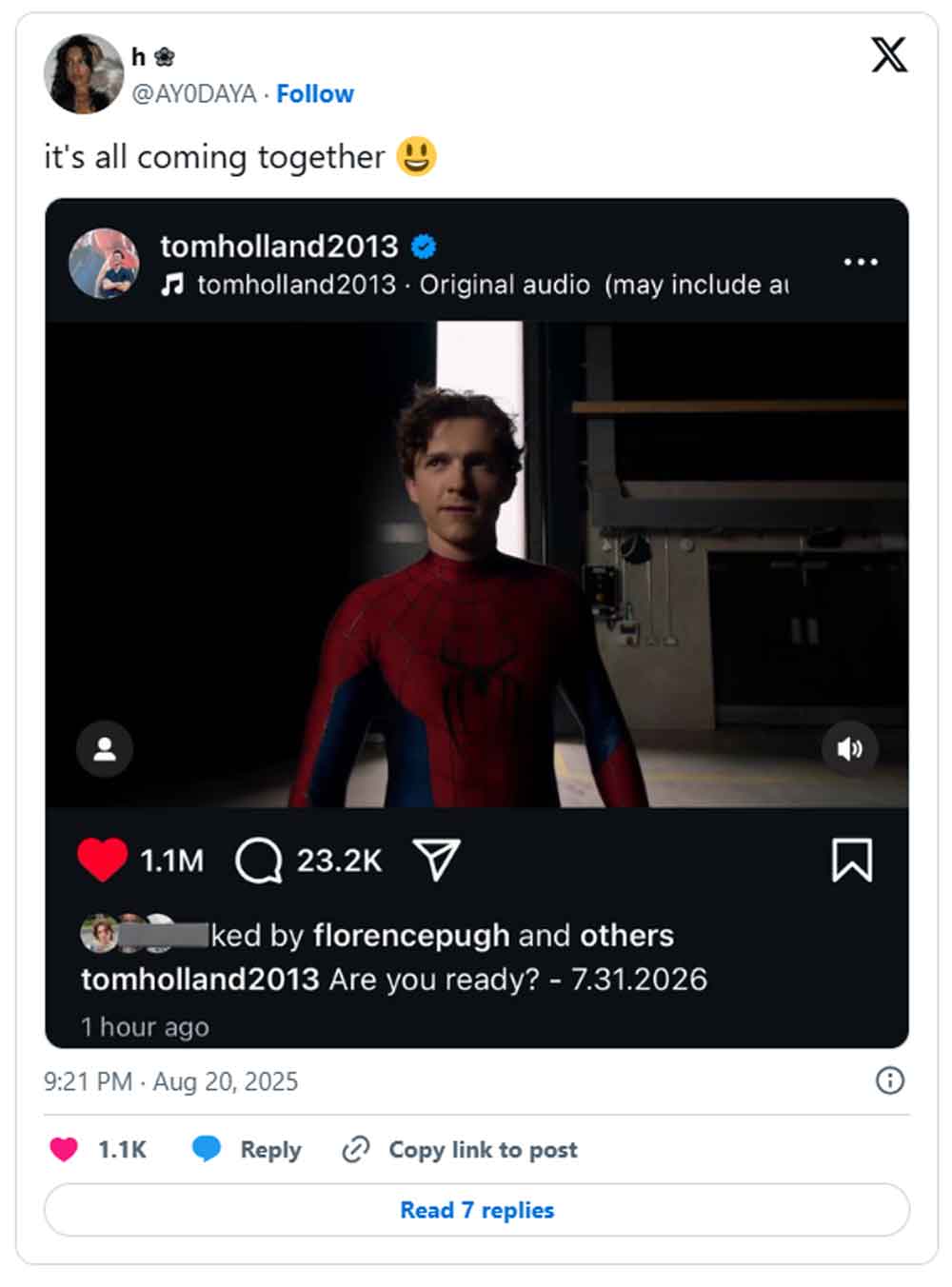The height and width of the screenshot is (1287, 952).
Task: Click the Copy link to post chain icon
Action: click(355, 1150)
